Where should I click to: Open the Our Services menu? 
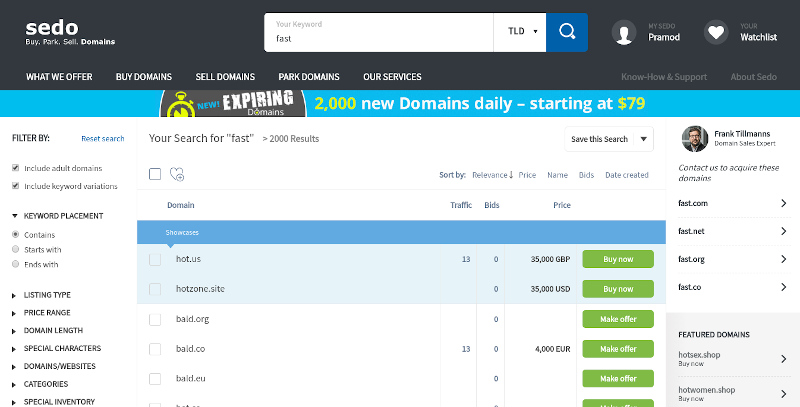click(392, 77)
